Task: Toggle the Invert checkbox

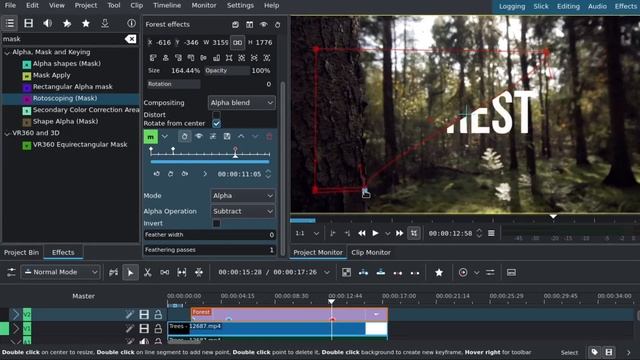Action: (x=216, y=223)
